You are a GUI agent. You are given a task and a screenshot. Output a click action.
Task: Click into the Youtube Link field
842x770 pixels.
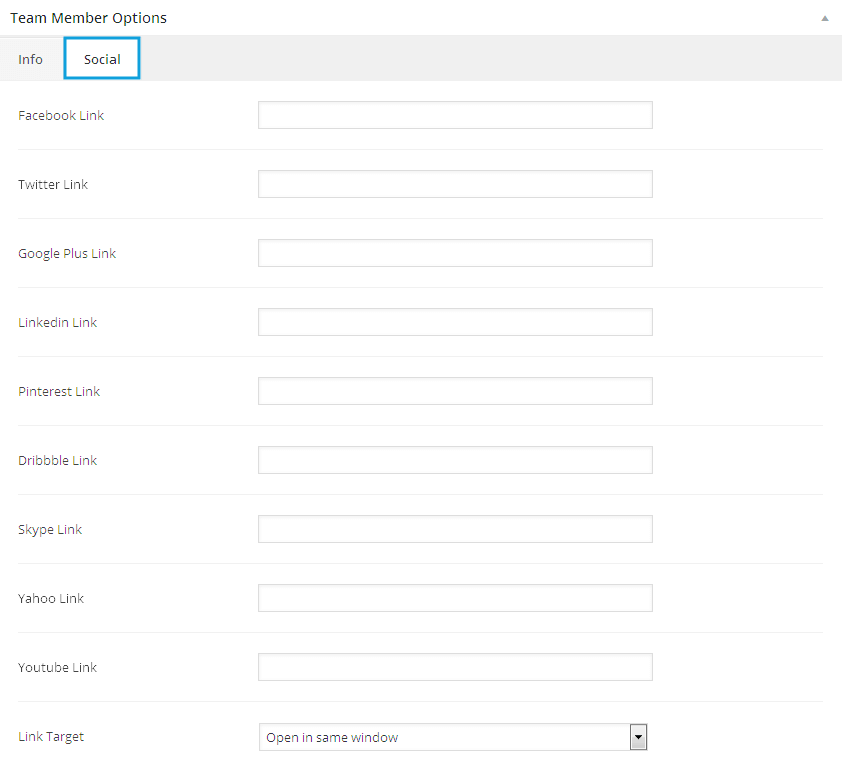455,667
